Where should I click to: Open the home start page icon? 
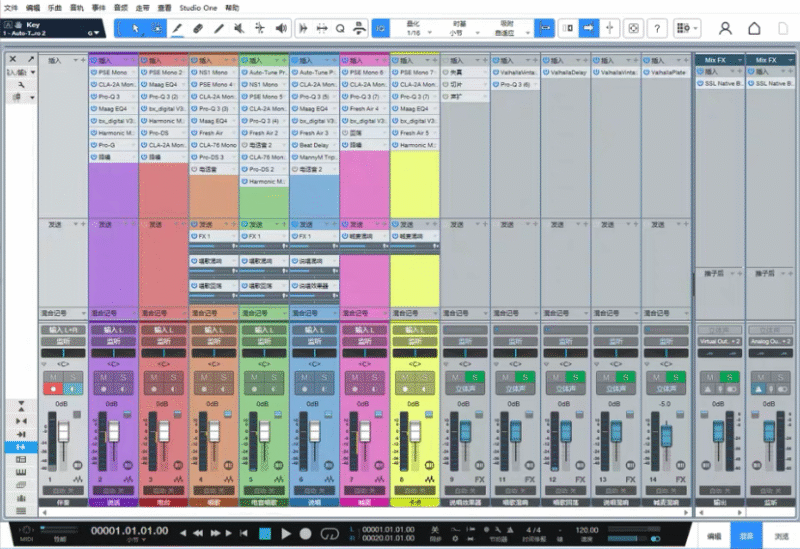pos(755,28)
